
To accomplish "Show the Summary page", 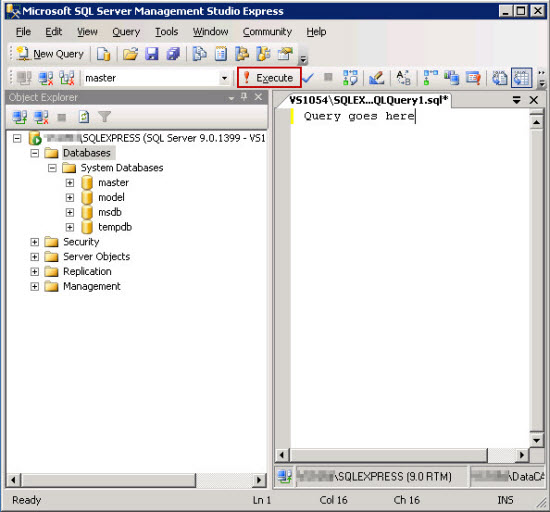I will (221, 54).
